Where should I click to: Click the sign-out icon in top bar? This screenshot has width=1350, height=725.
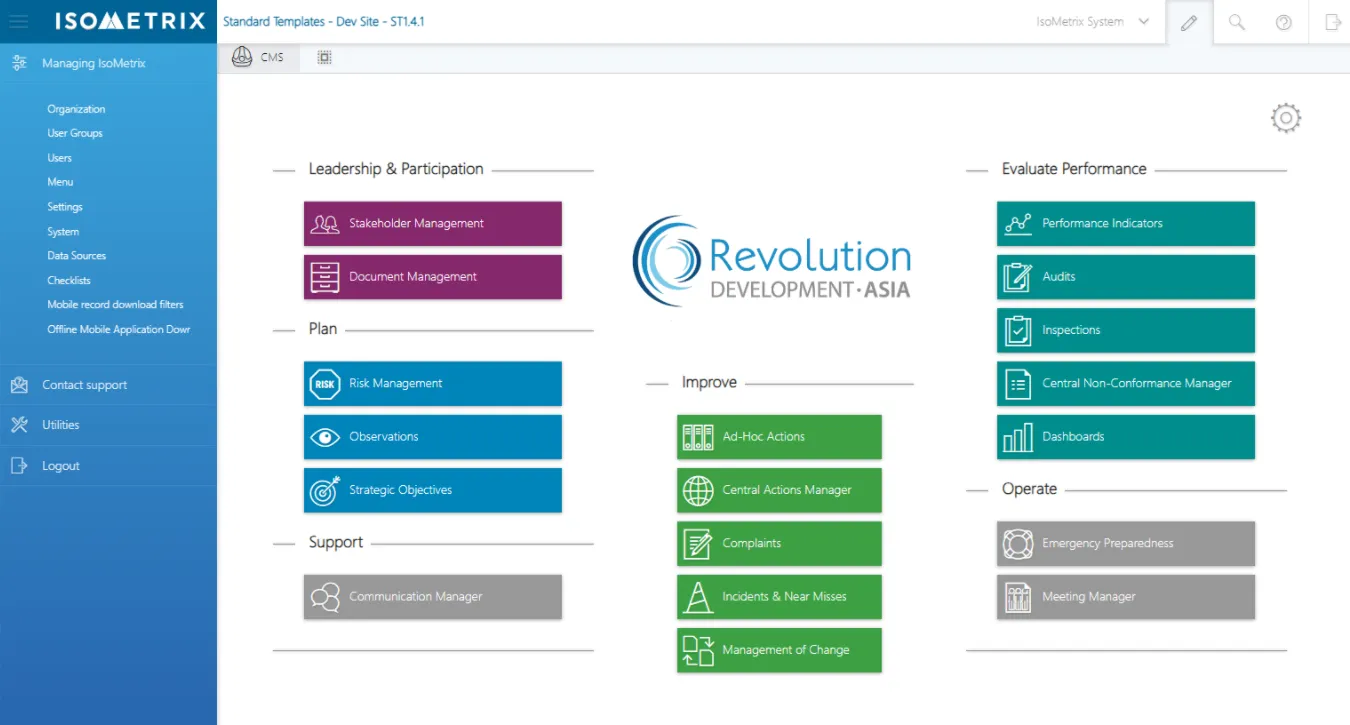pyautogui.click(x=1332, y=22)
